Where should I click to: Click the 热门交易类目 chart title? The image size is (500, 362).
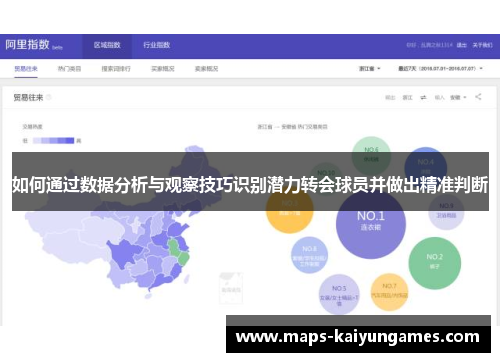pyautogui.click(x=292, y=127)
